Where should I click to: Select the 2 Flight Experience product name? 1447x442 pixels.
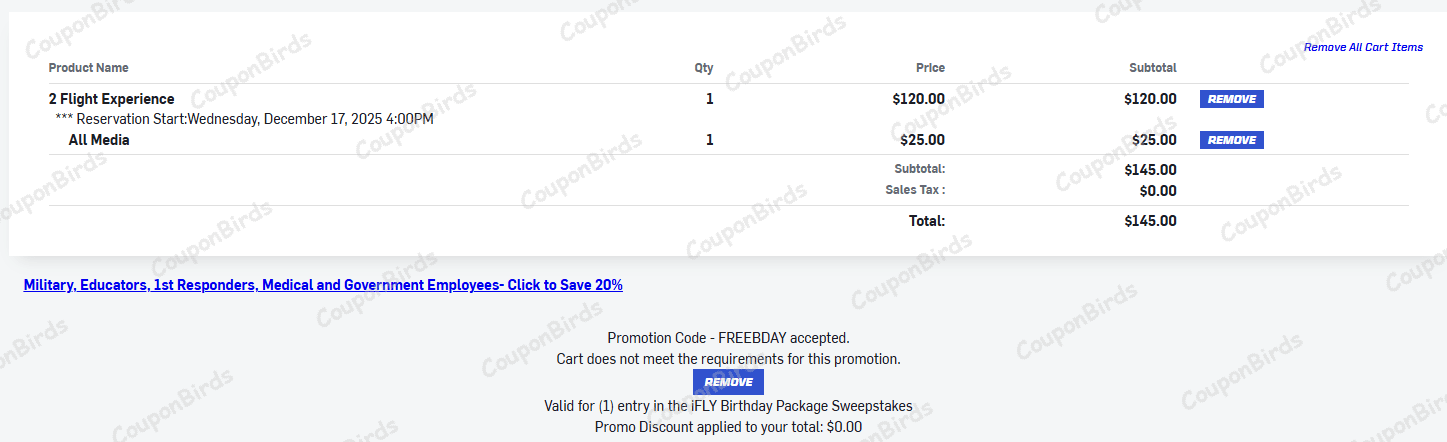112,99
